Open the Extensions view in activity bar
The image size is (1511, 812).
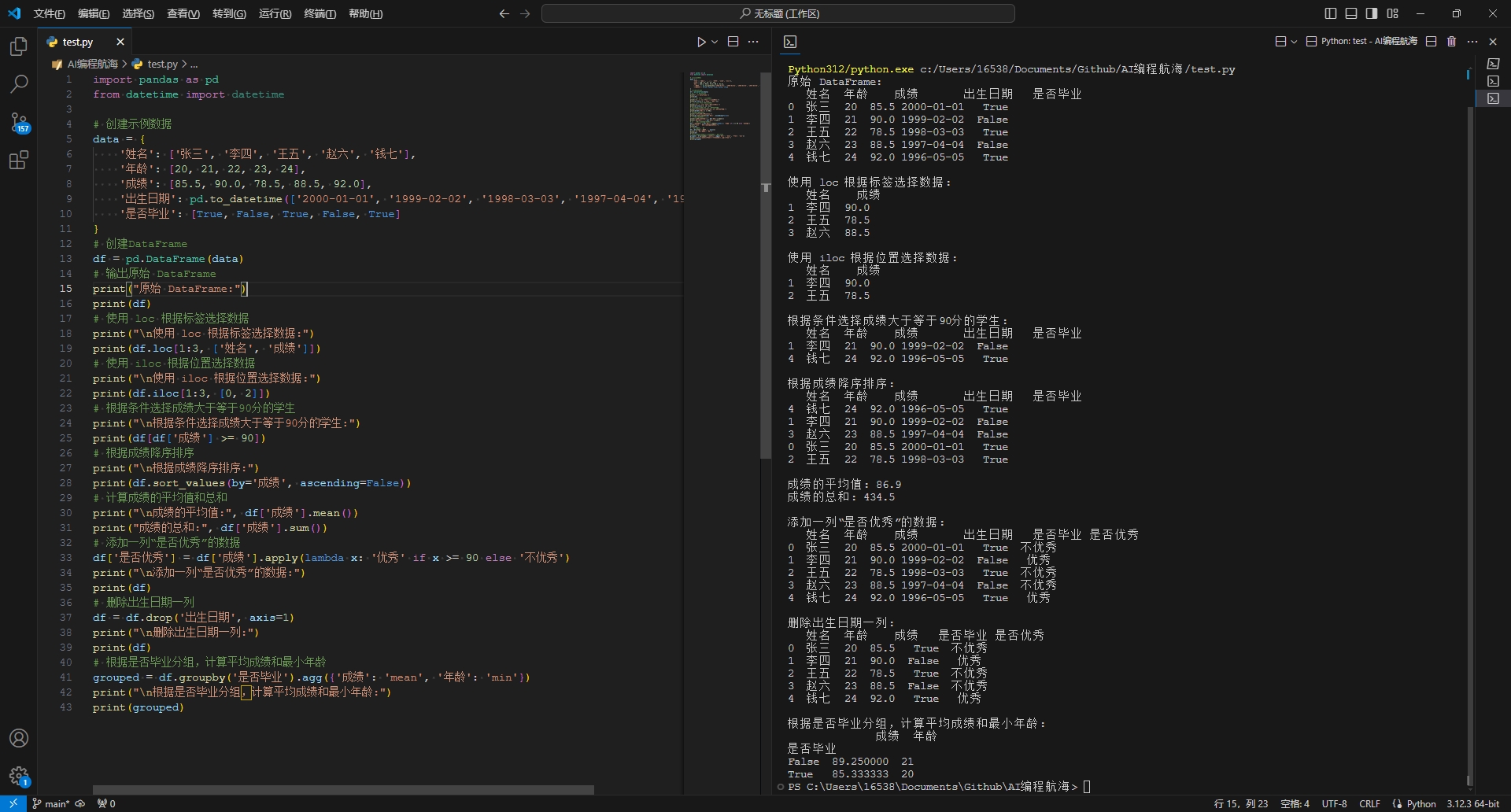pyautogui.click(x=19, y=161)
